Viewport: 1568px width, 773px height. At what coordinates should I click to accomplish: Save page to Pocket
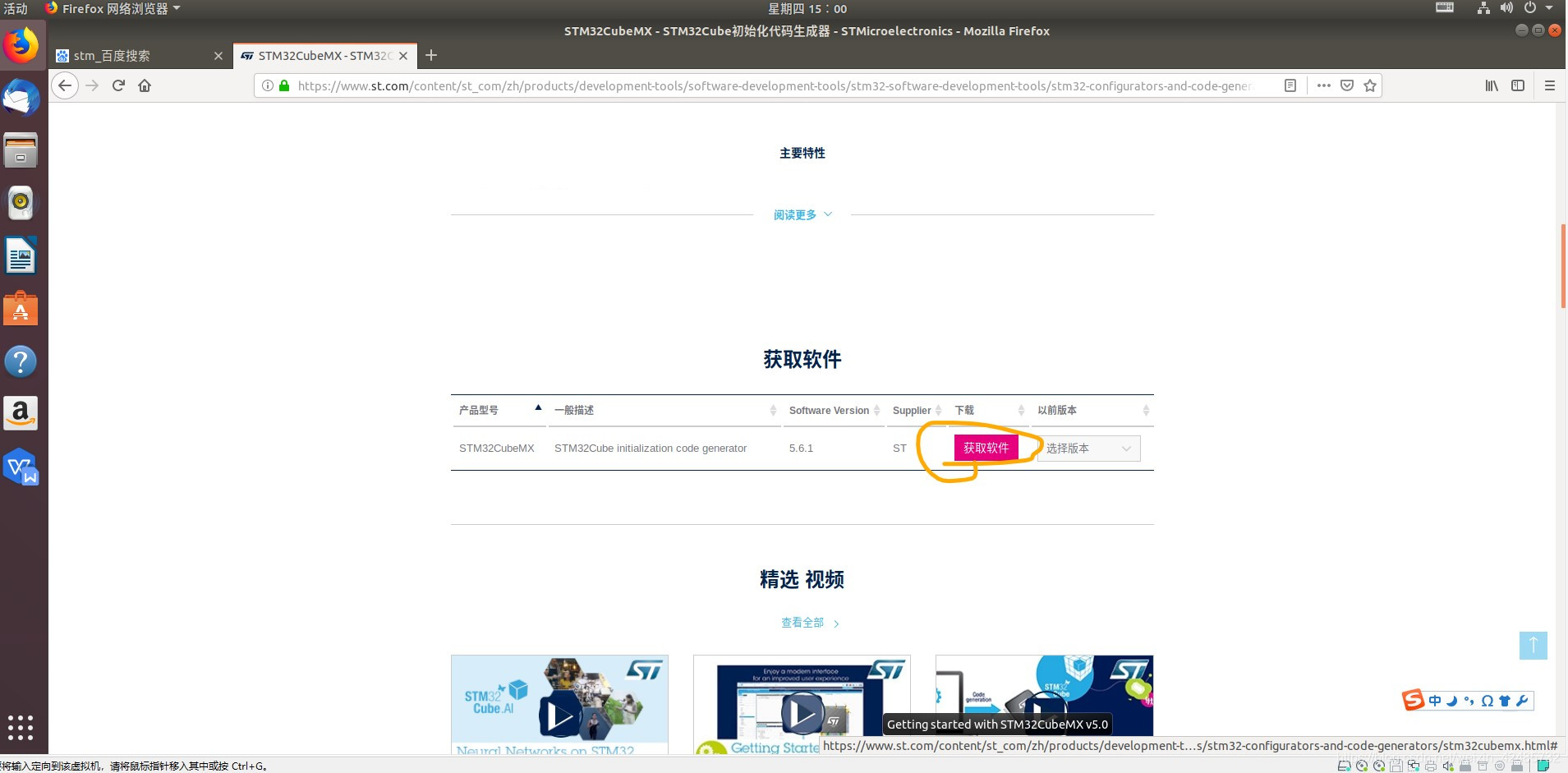pyautogui.click(x=1347, y=85)
